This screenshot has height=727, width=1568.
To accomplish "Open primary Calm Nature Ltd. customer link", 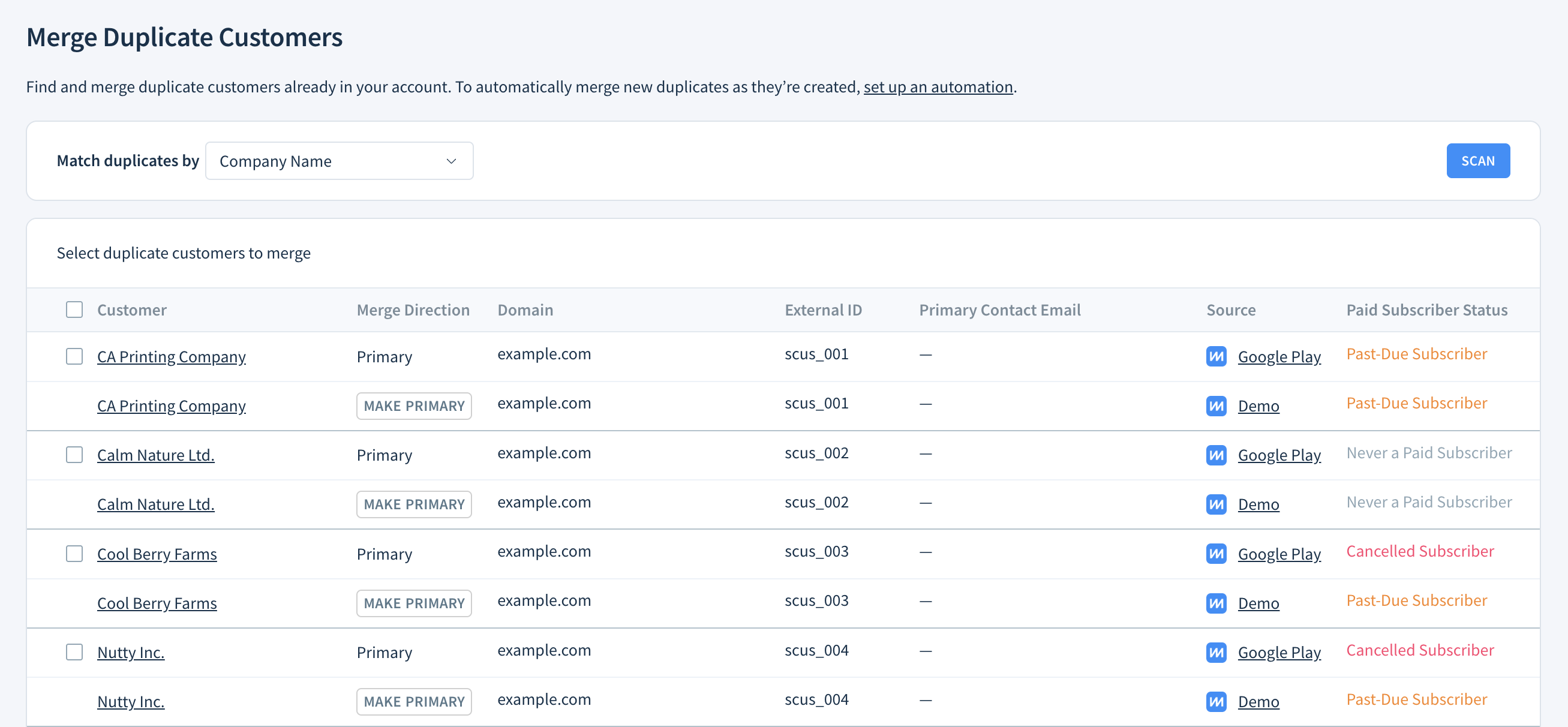I will click(156, 455).
